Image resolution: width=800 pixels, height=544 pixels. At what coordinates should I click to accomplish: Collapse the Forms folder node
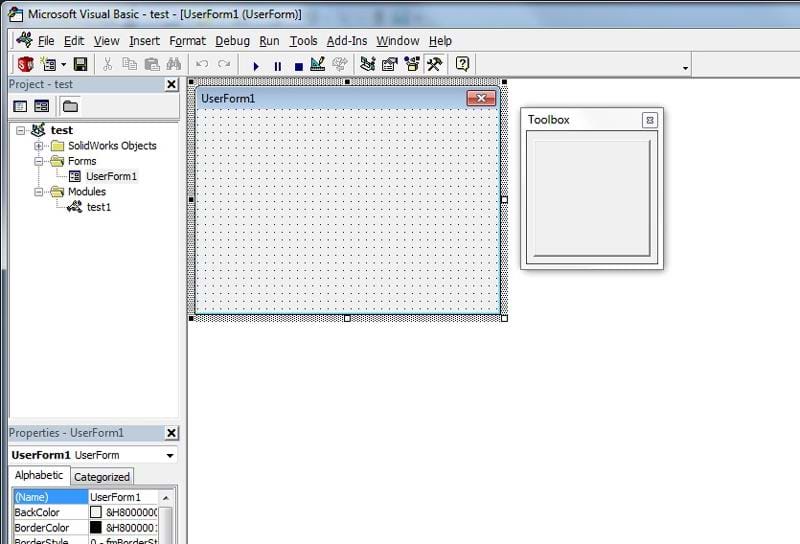pyautogui.click(x=39, y=161)
